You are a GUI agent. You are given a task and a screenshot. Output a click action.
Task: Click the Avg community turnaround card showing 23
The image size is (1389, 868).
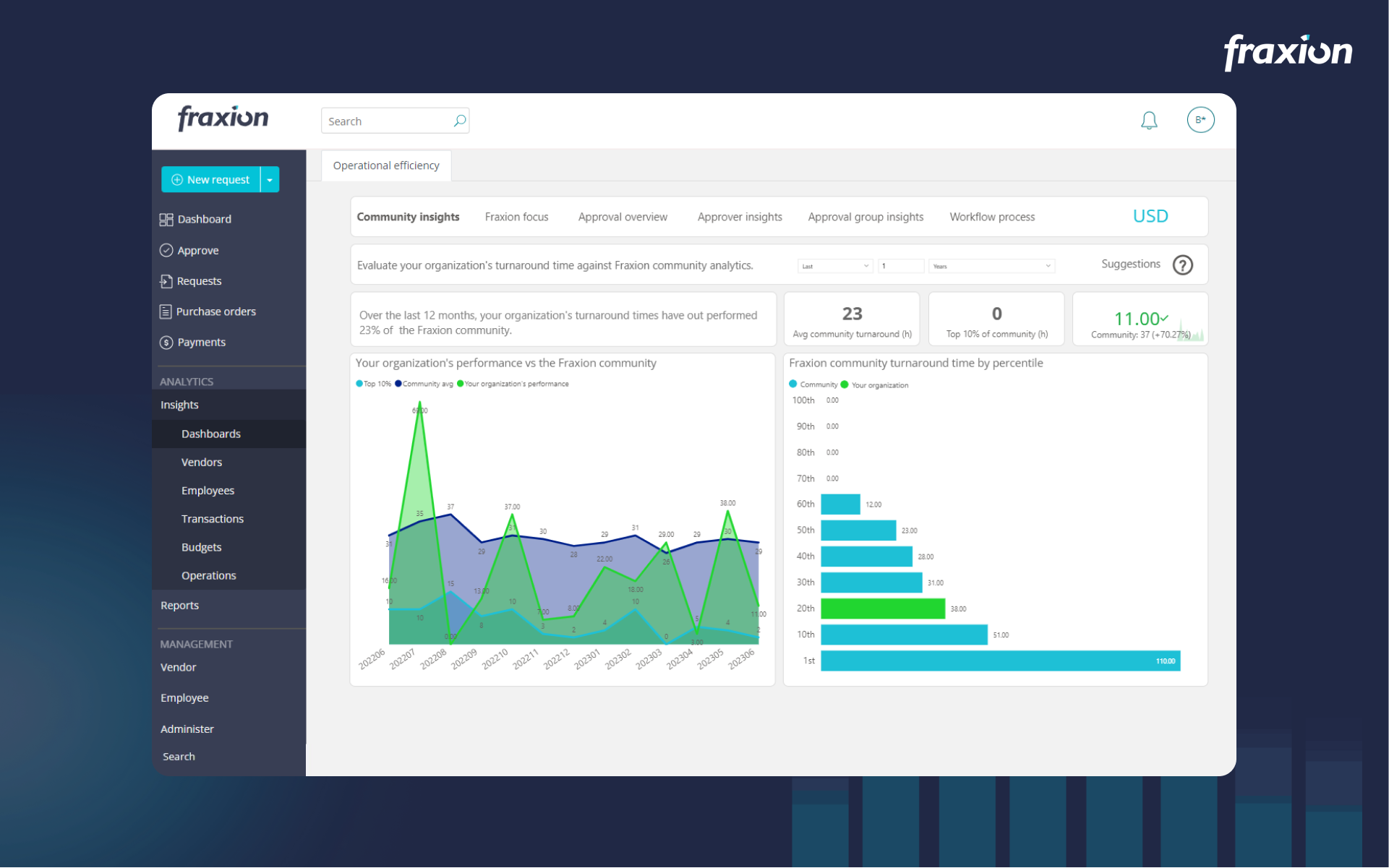tap(852, 319)
